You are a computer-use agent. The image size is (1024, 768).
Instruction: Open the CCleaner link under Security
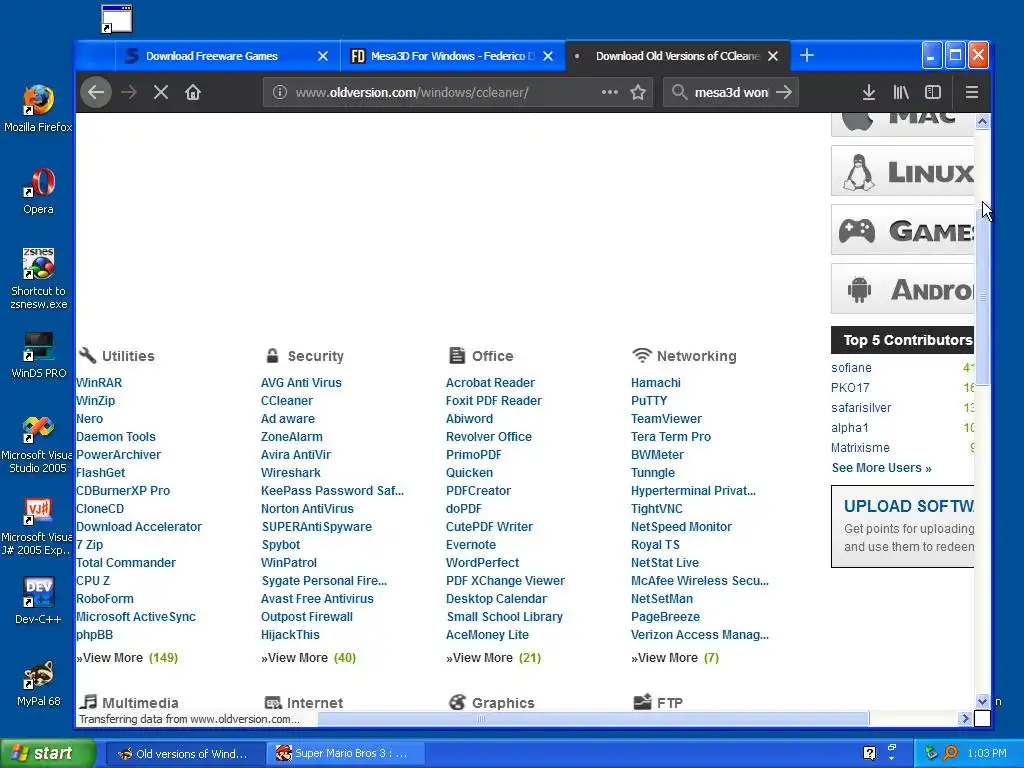click(x=287, y=400)
